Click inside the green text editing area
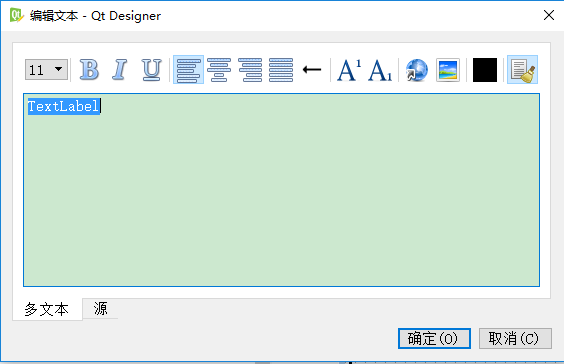The height and width of the screenshot is (364, 564). 281,190
